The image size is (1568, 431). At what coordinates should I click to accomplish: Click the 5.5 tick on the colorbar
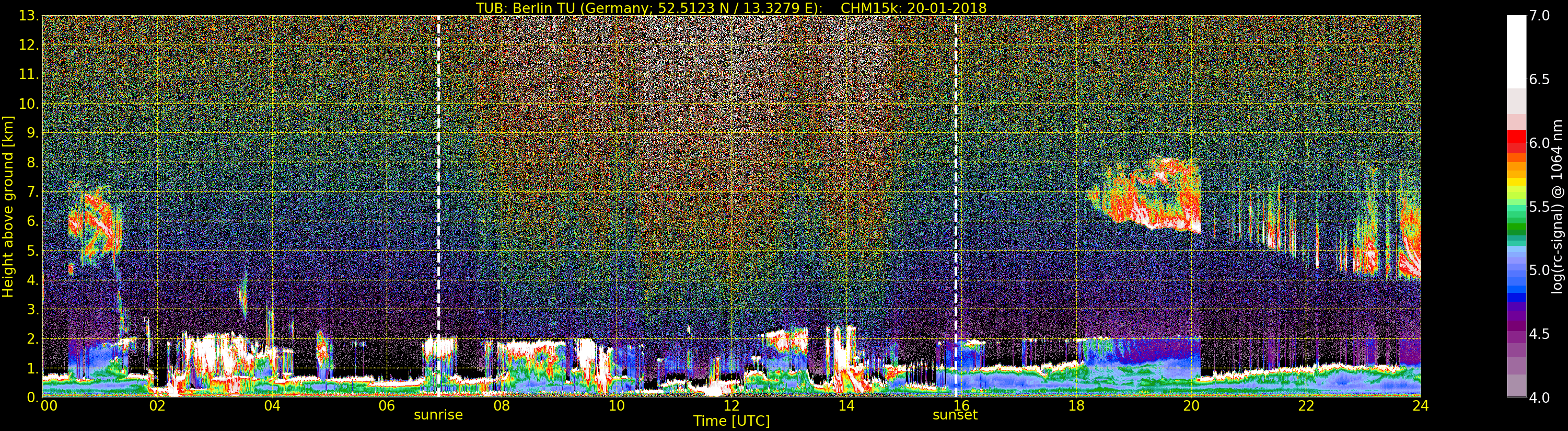click(1539, 207)
